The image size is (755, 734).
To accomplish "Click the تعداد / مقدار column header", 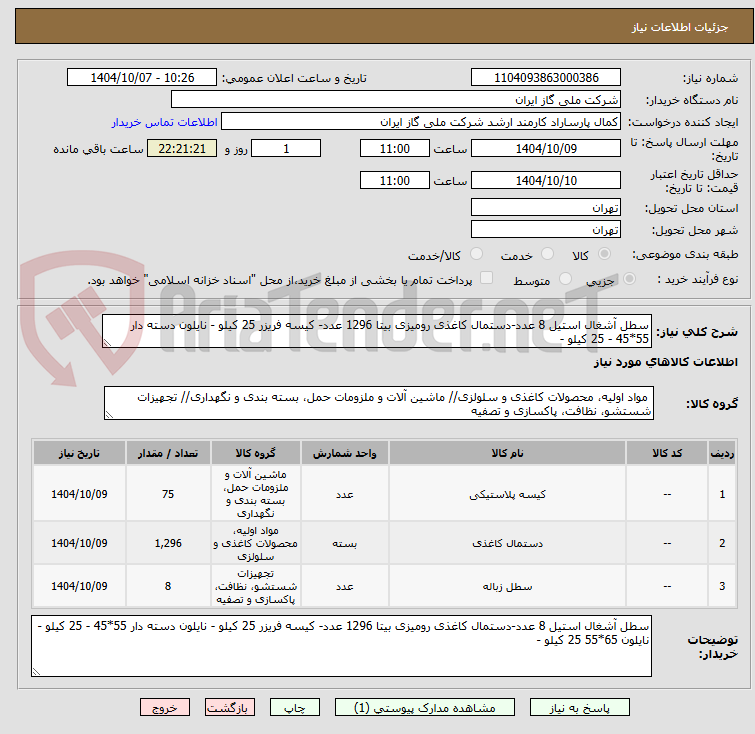I will click(168, 453).
